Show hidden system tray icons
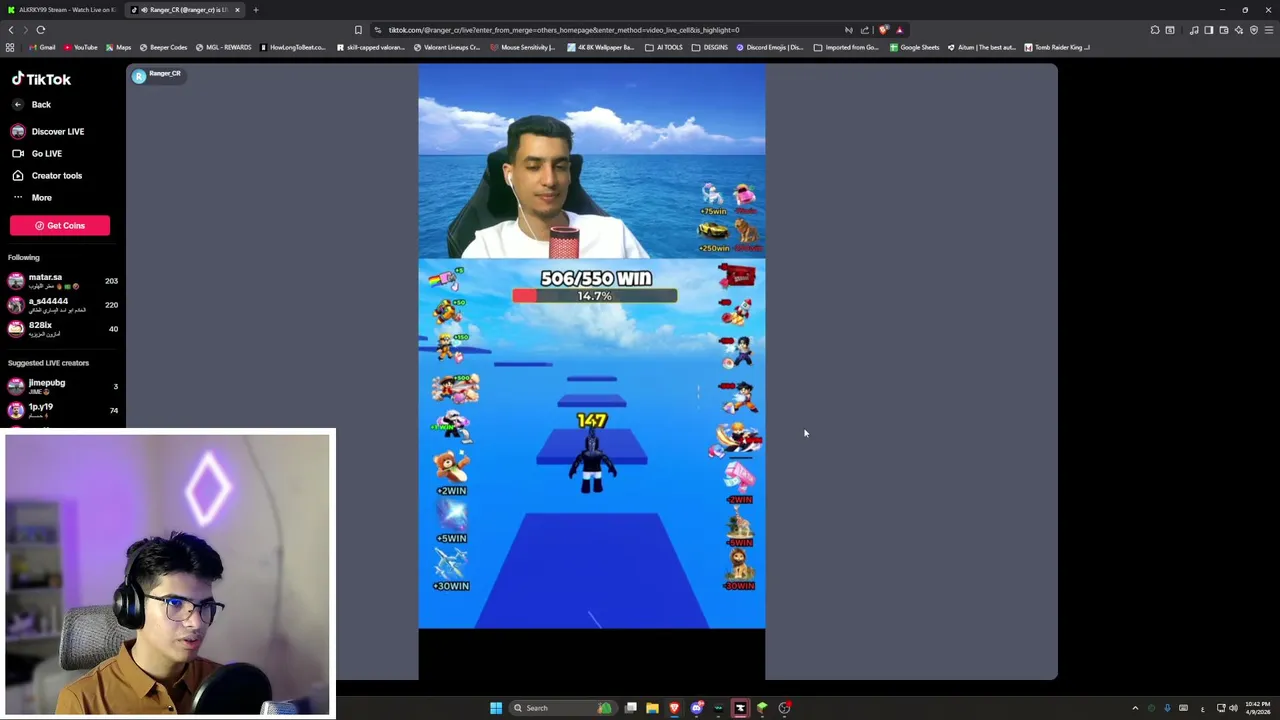Screen dimensions: 1280x720 pyautogui.click(x=1135, y=708)
